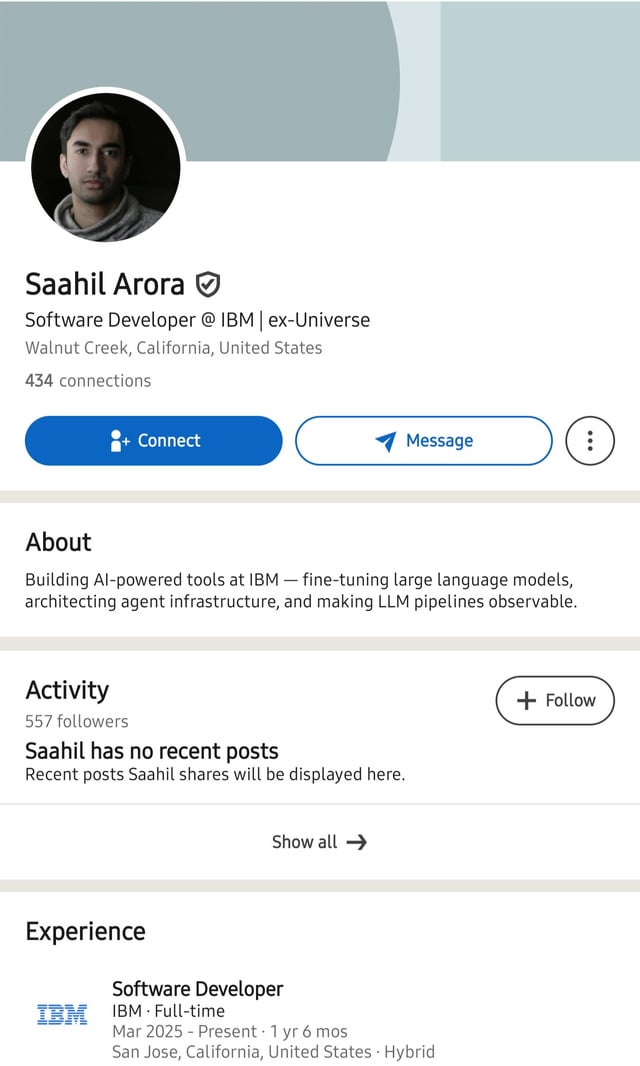
Task: Click the About description paragraph
Action: pos(301,590)
